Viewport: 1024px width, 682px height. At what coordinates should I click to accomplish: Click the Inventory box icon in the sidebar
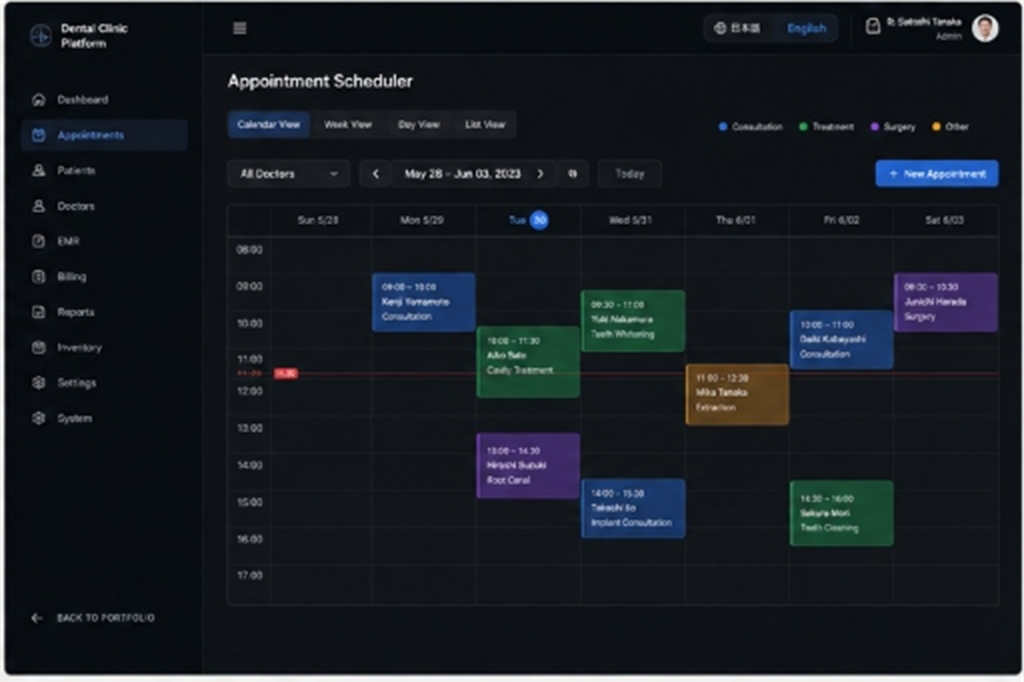[39, 347]
